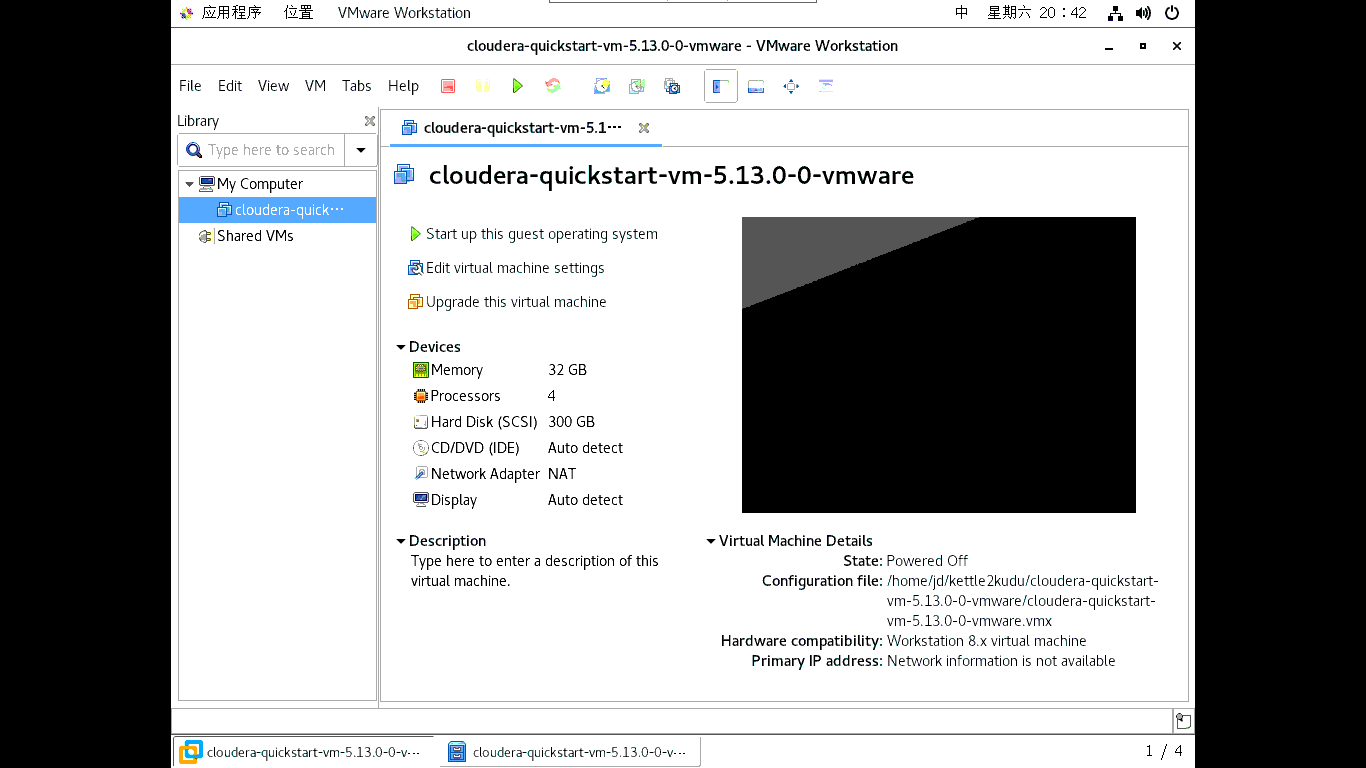Collapse the Devices section
The width and height of the screenshot is (1366, 768).
[x=401, y=346]
